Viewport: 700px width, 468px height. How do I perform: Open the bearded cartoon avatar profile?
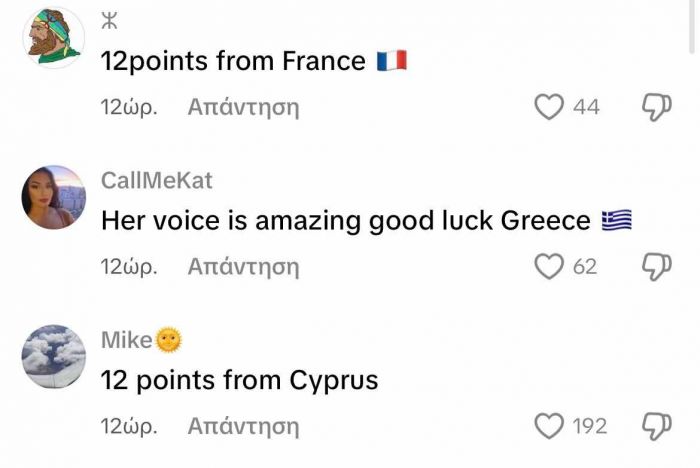pos(53,37)
